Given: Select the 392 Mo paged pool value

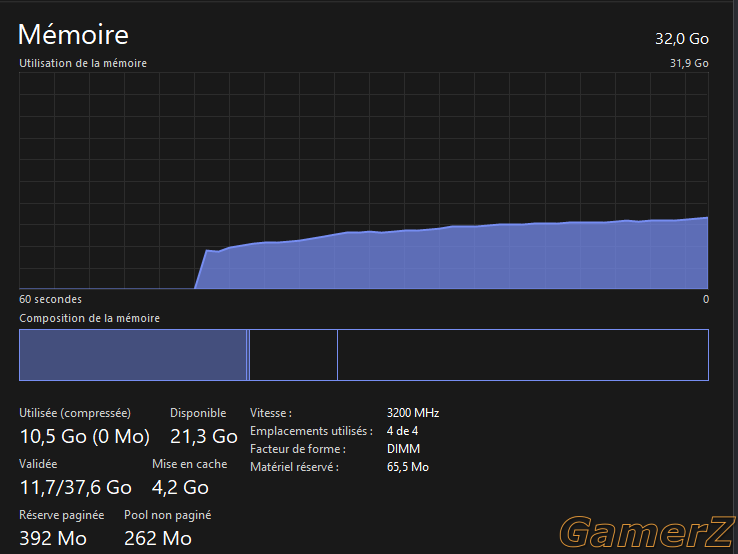Looking at the screenshot, I should [x=53, y=538].
